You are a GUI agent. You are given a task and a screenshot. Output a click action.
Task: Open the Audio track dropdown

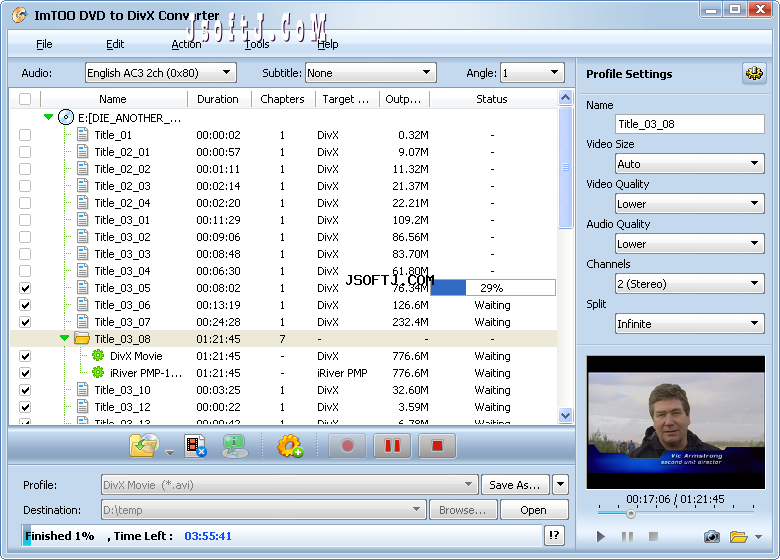pos(161,73)
